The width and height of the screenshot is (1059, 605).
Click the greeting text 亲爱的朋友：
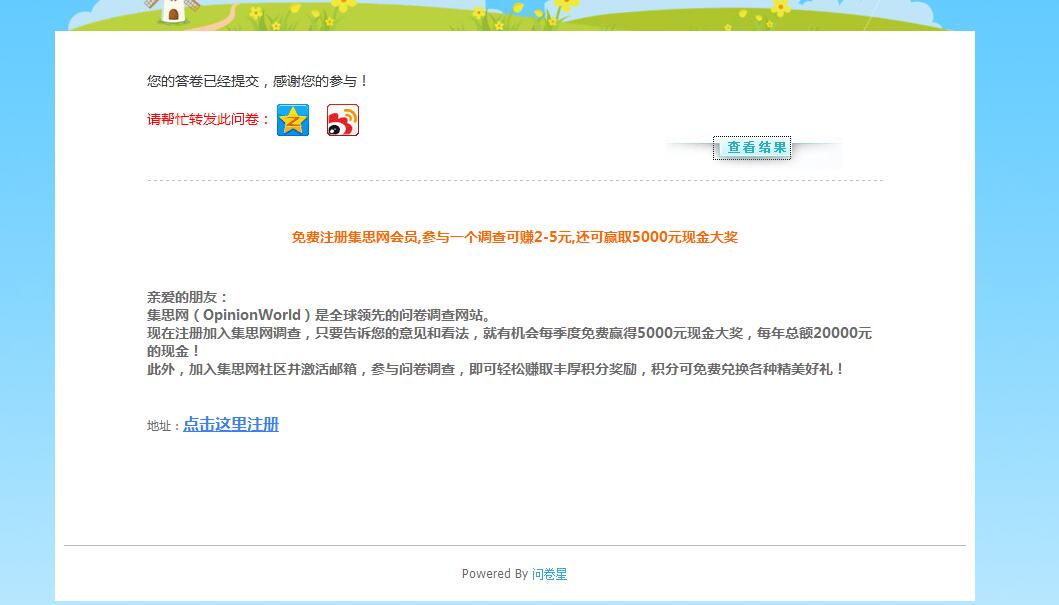(x=188, y=297)
